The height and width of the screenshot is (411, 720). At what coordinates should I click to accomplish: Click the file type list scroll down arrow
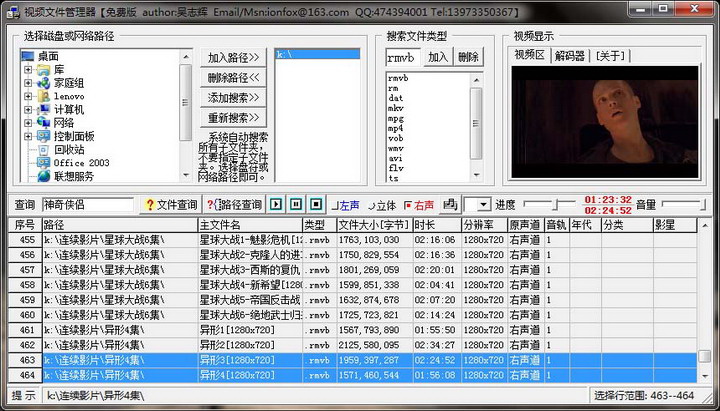pyautogui.click(x=476, y=175)
